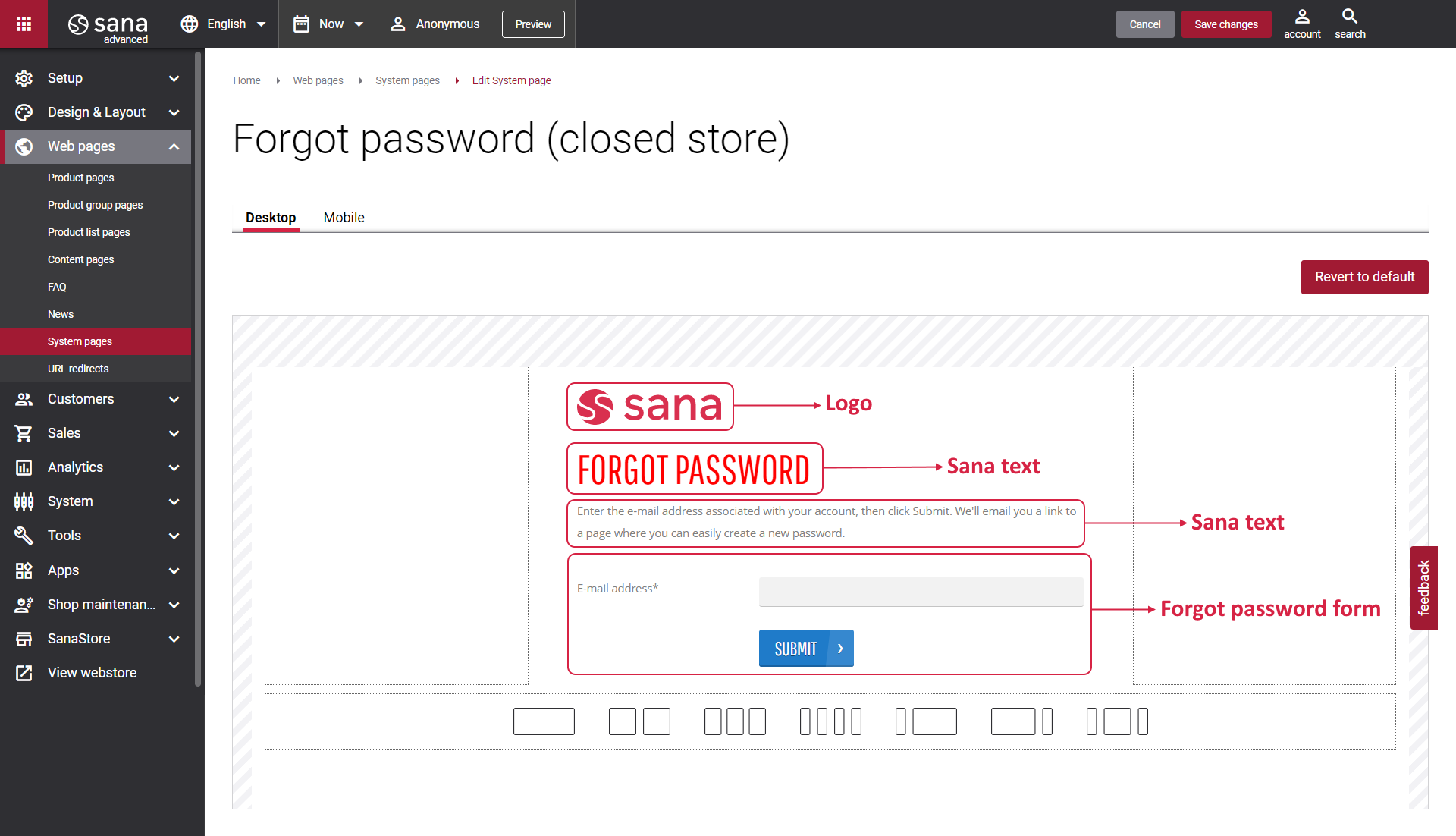Select the narrow-wide two column layout
Screen dimensions: 1456x836
pos(926,721)
